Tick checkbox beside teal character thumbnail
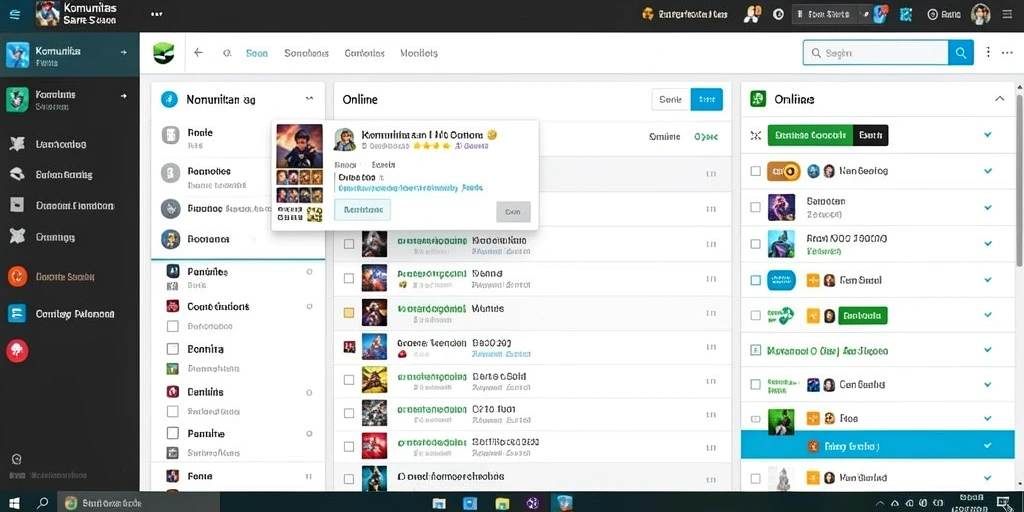 [x=756, y=244]
